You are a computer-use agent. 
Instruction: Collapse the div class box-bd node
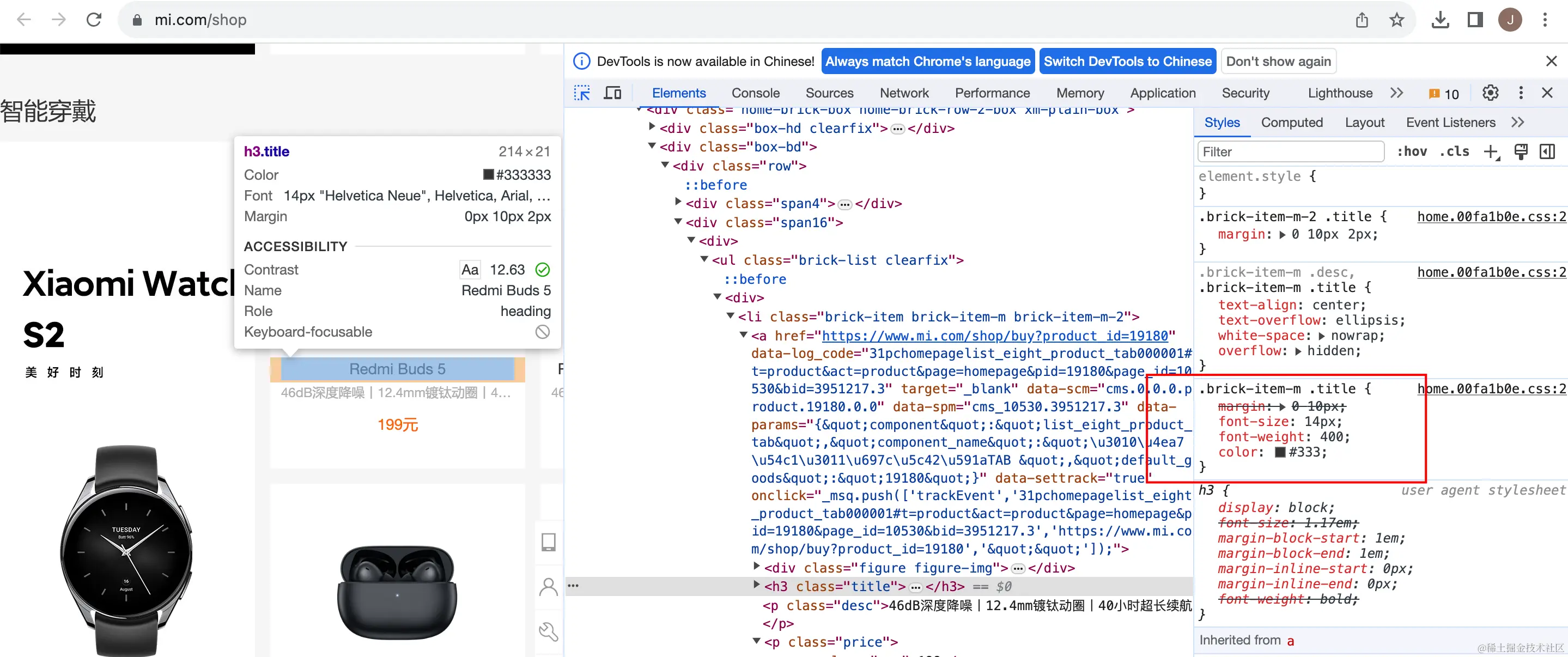coord(652,145)
